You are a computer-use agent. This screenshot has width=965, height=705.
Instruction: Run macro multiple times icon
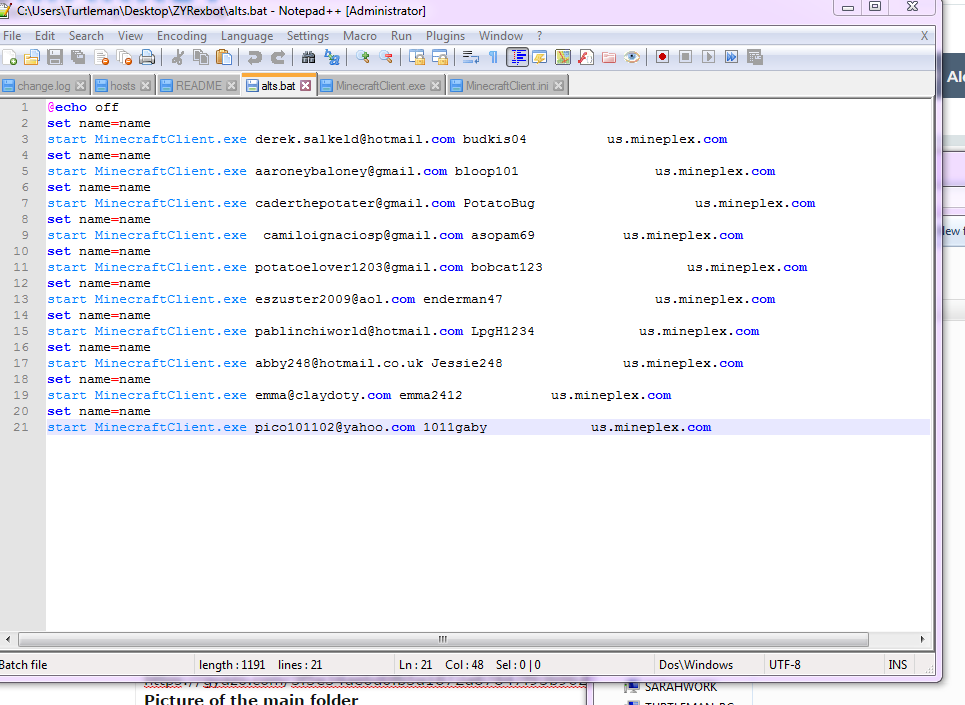coord(731,58)
